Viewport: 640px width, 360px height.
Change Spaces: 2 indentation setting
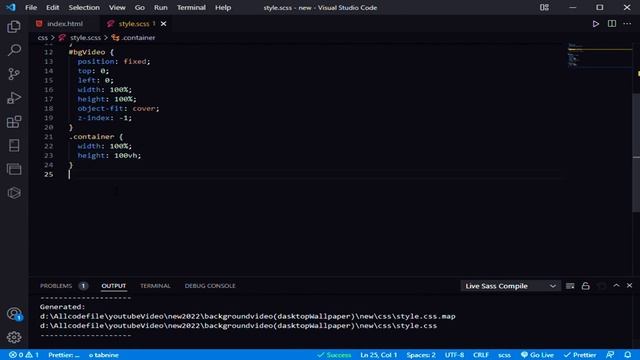(421, 355)
